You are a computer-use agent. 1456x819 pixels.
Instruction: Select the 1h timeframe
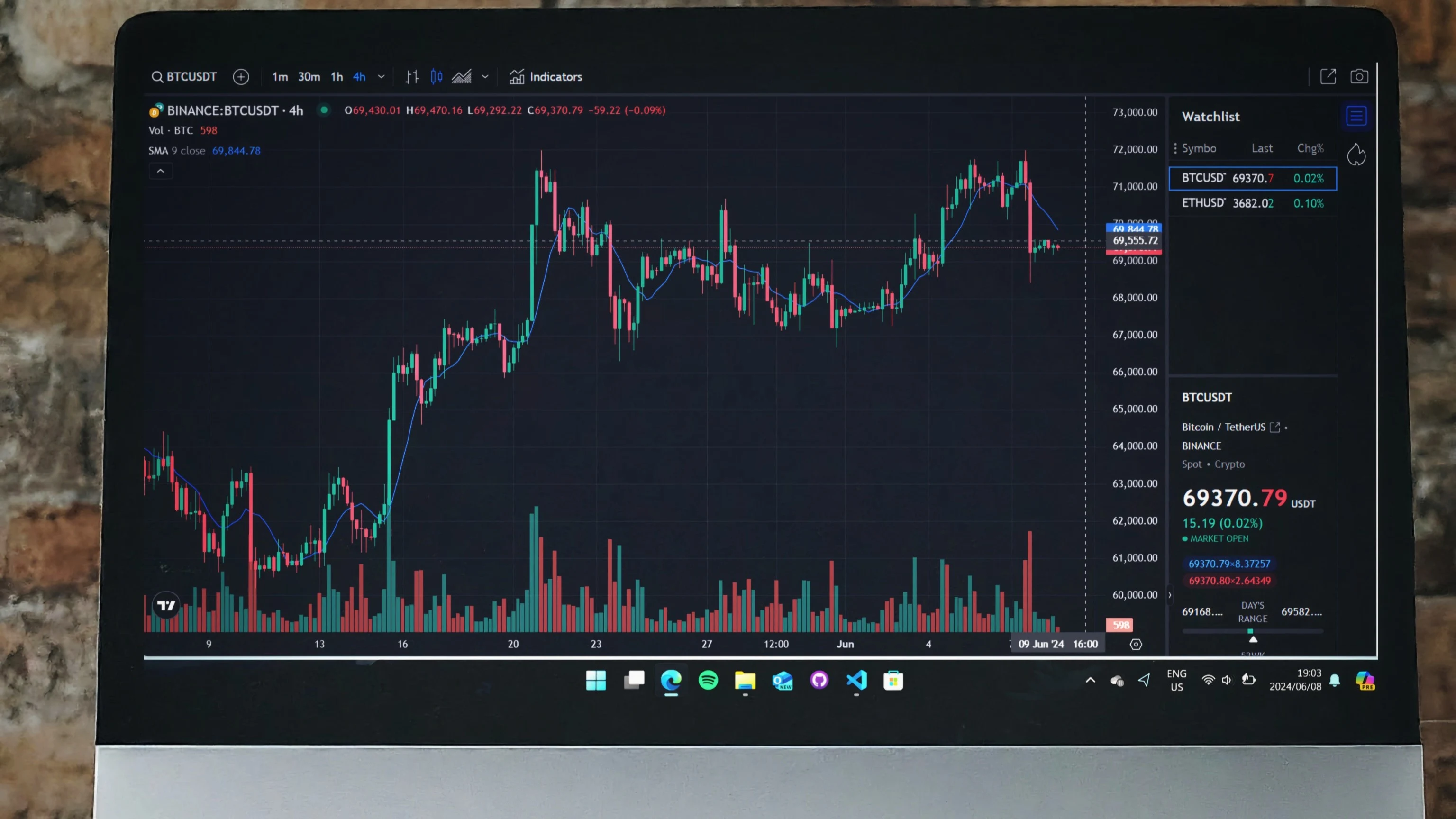(337, 77)
